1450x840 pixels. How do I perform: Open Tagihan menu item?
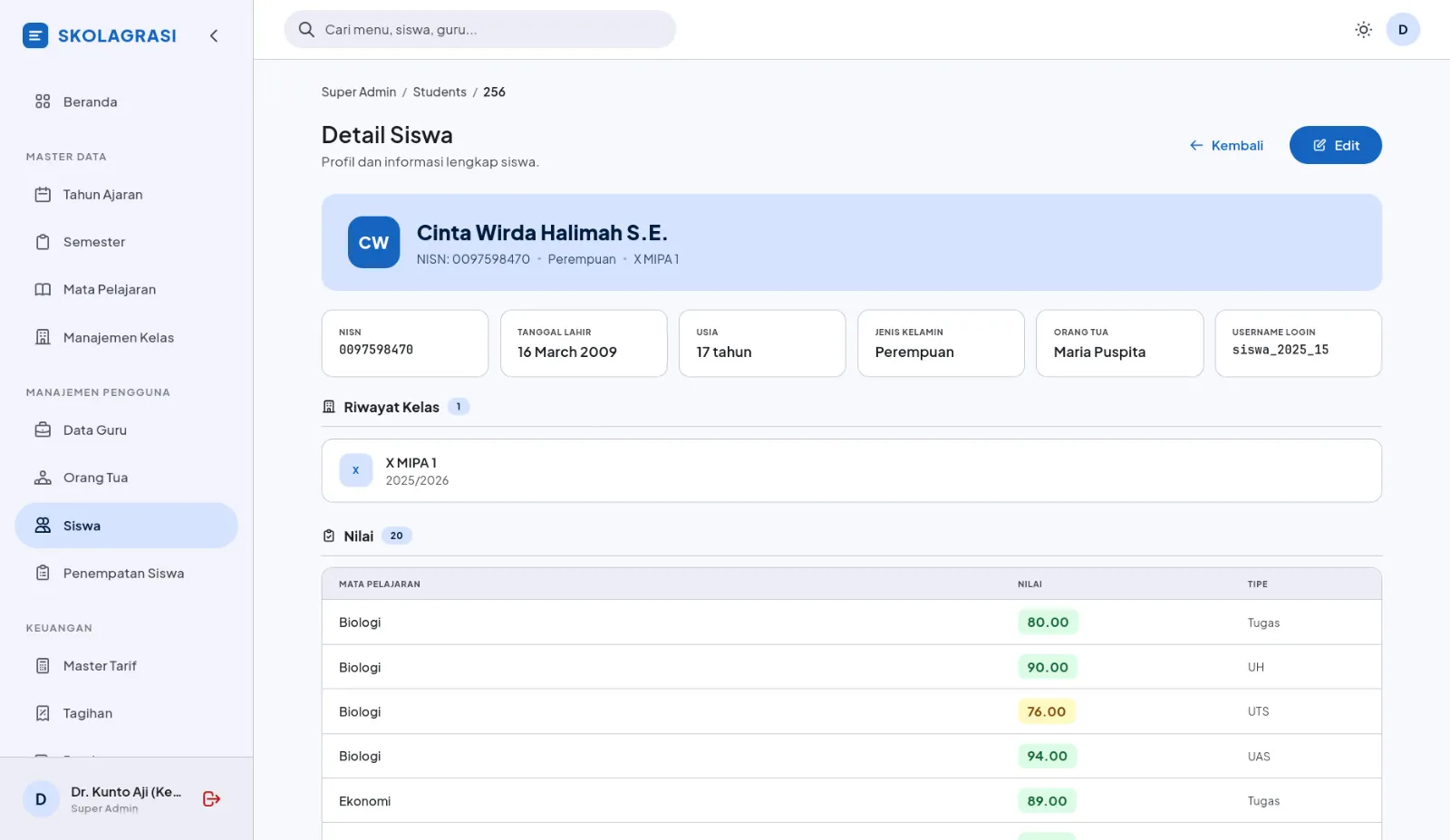pos(126,713)
